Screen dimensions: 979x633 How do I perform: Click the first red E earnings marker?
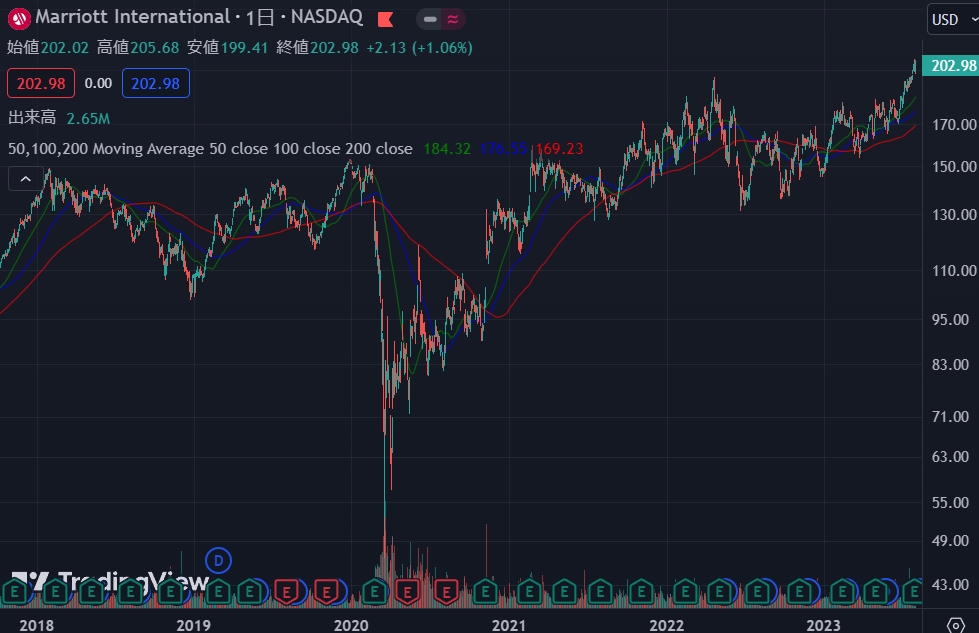(x=287, y=591)
